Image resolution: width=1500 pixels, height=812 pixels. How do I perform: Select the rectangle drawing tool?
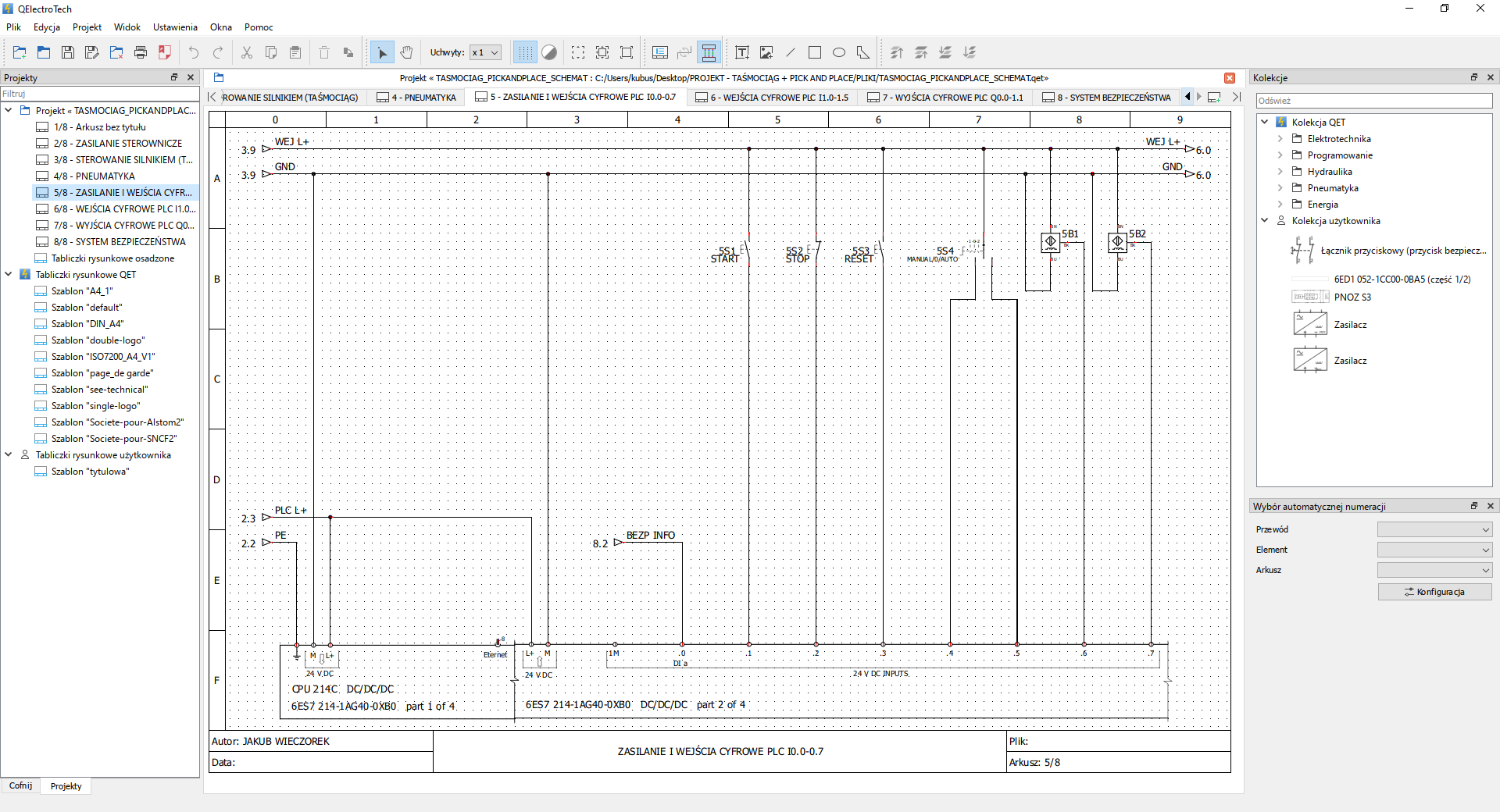click(x=815, y=52)
